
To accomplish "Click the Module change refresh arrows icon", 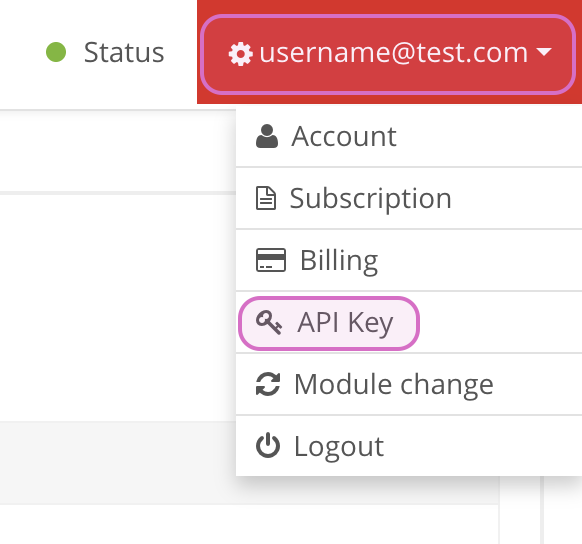I will 268,384.
